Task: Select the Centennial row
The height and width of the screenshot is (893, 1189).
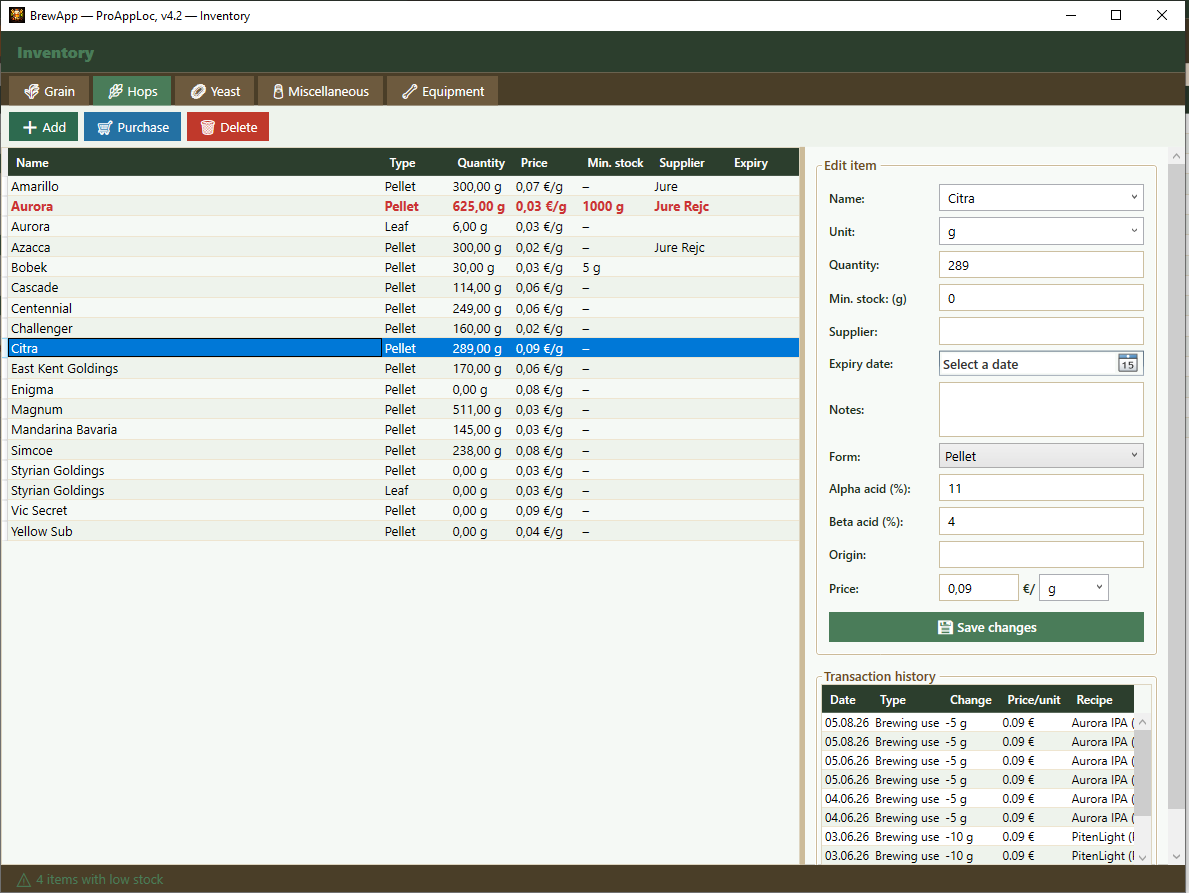Action: (403, 308)
